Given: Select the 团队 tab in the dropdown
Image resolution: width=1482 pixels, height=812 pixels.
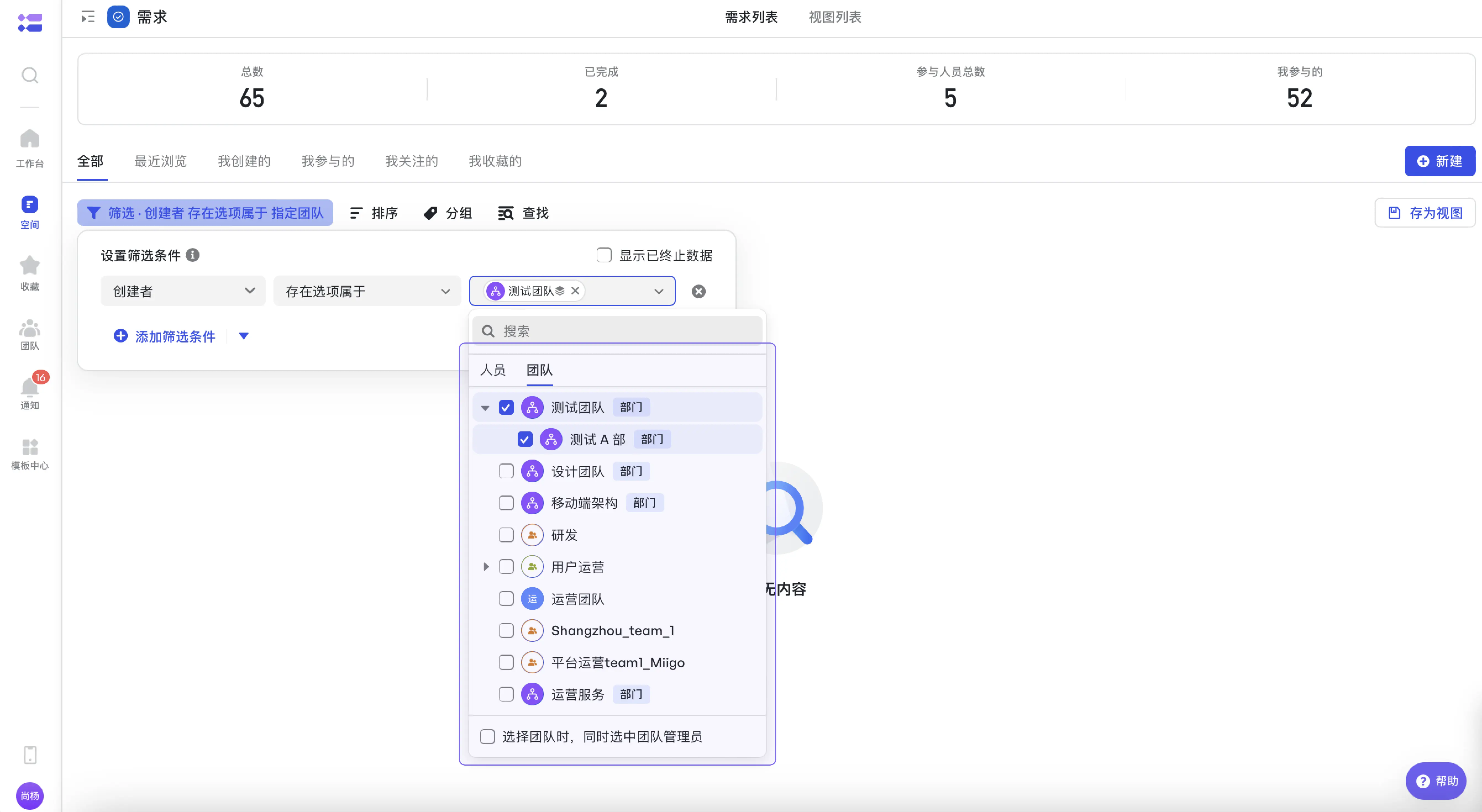Looking at the screenshot, I should click(539, 370).
